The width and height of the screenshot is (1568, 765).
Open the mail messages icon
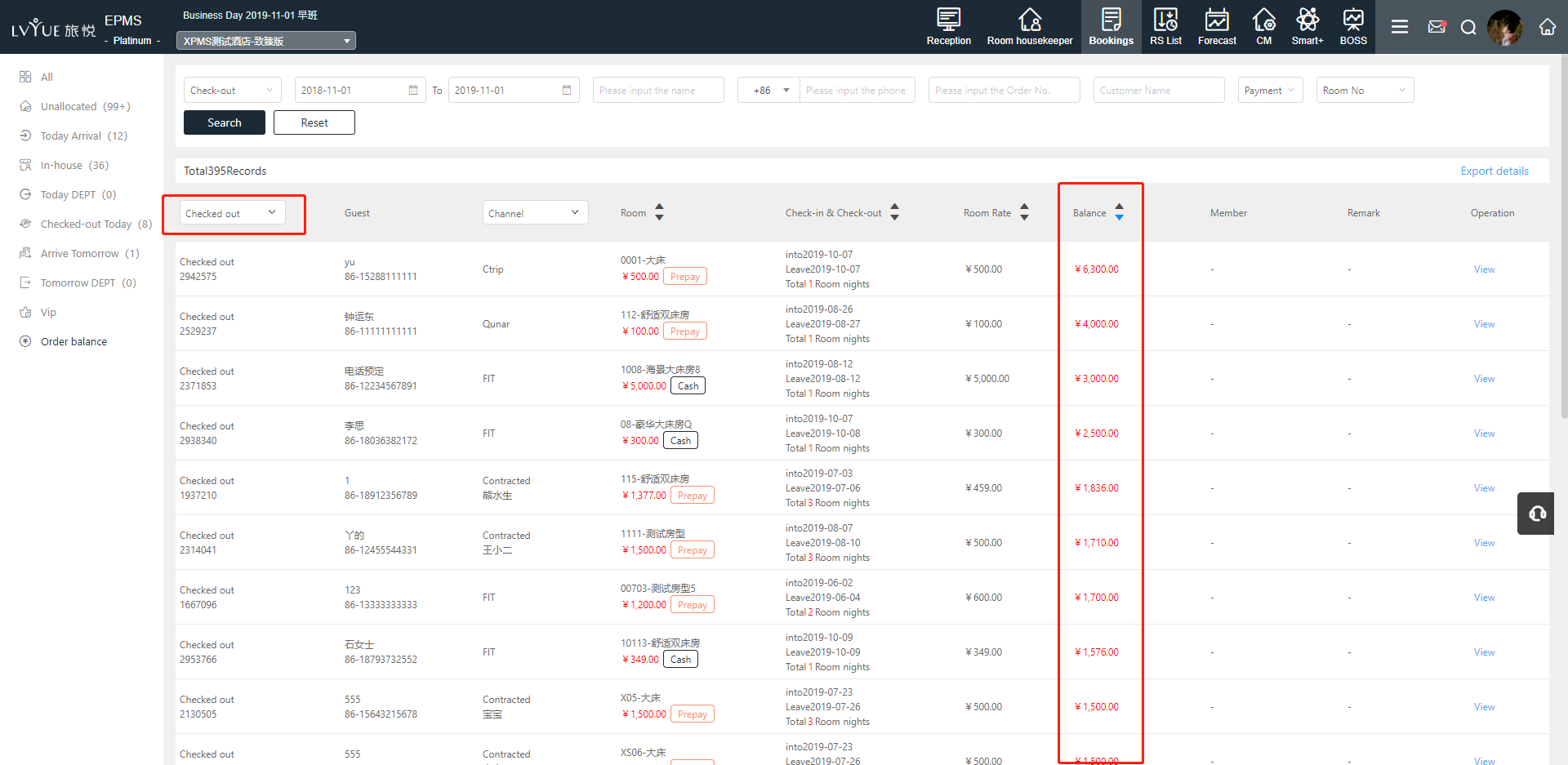1437,27
